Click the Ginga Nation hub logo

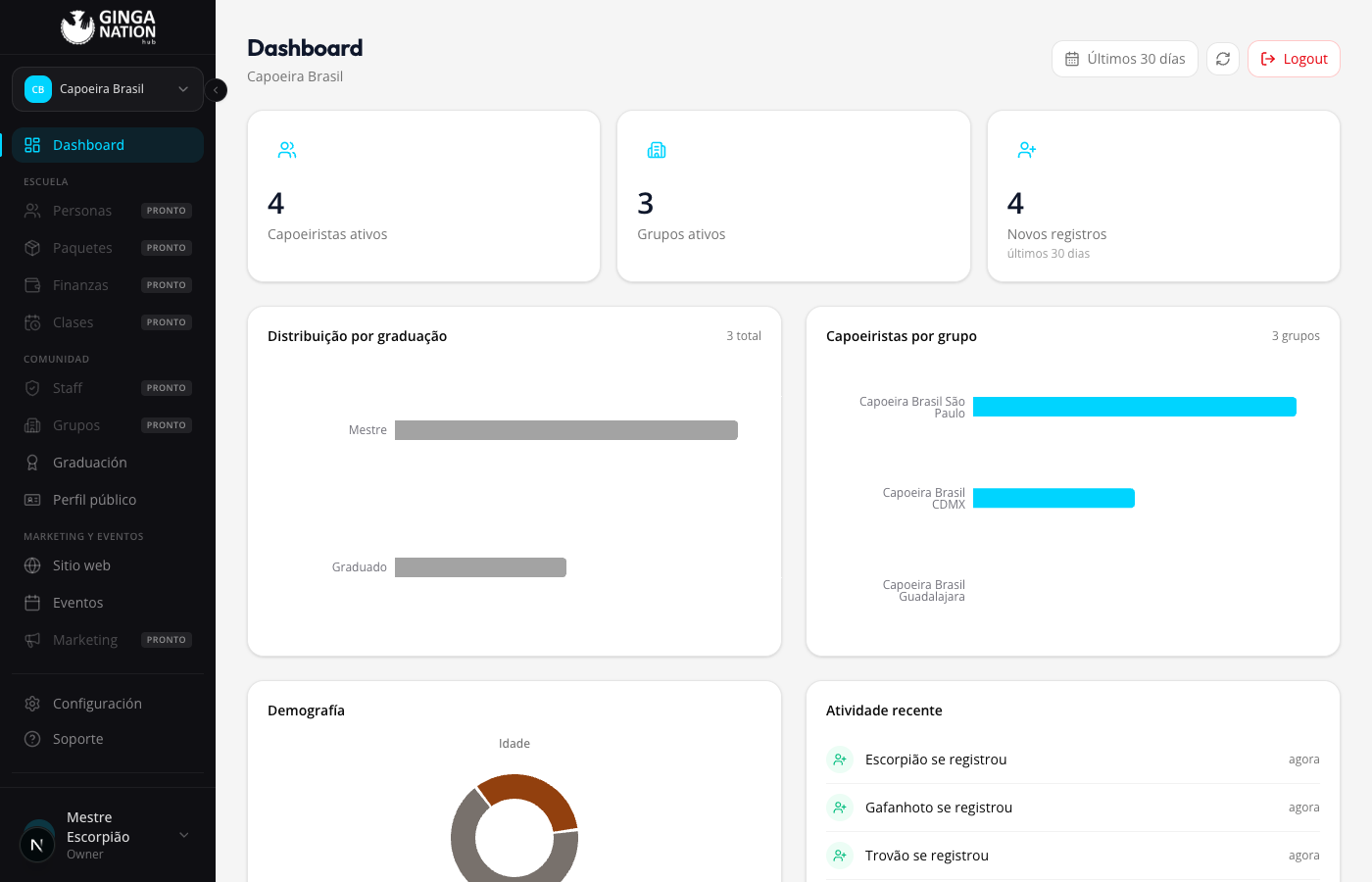[x=108, y=27]
